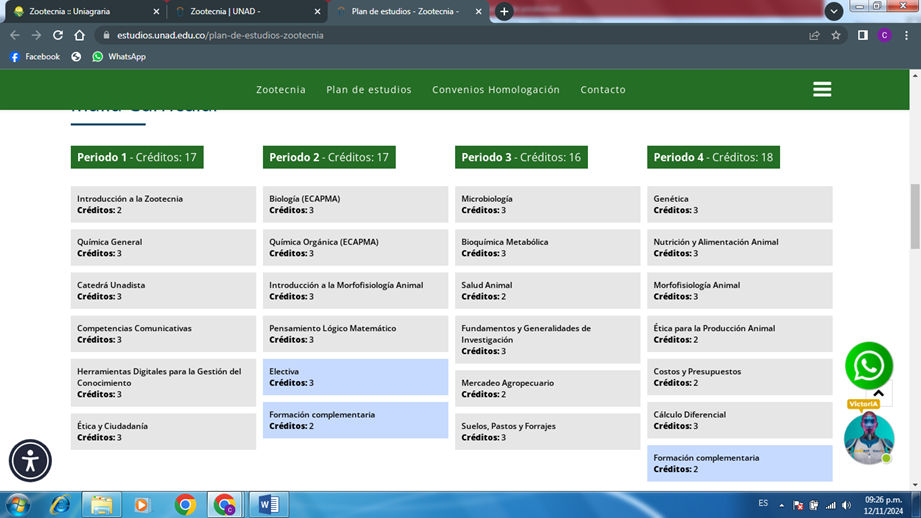
Task: Open Convenios Homologación menu item
Action: pos(496,90)
